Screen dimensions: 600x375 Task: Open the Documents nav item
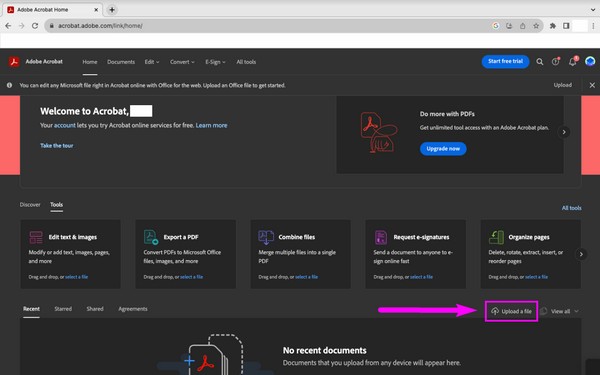coord(121,62)
